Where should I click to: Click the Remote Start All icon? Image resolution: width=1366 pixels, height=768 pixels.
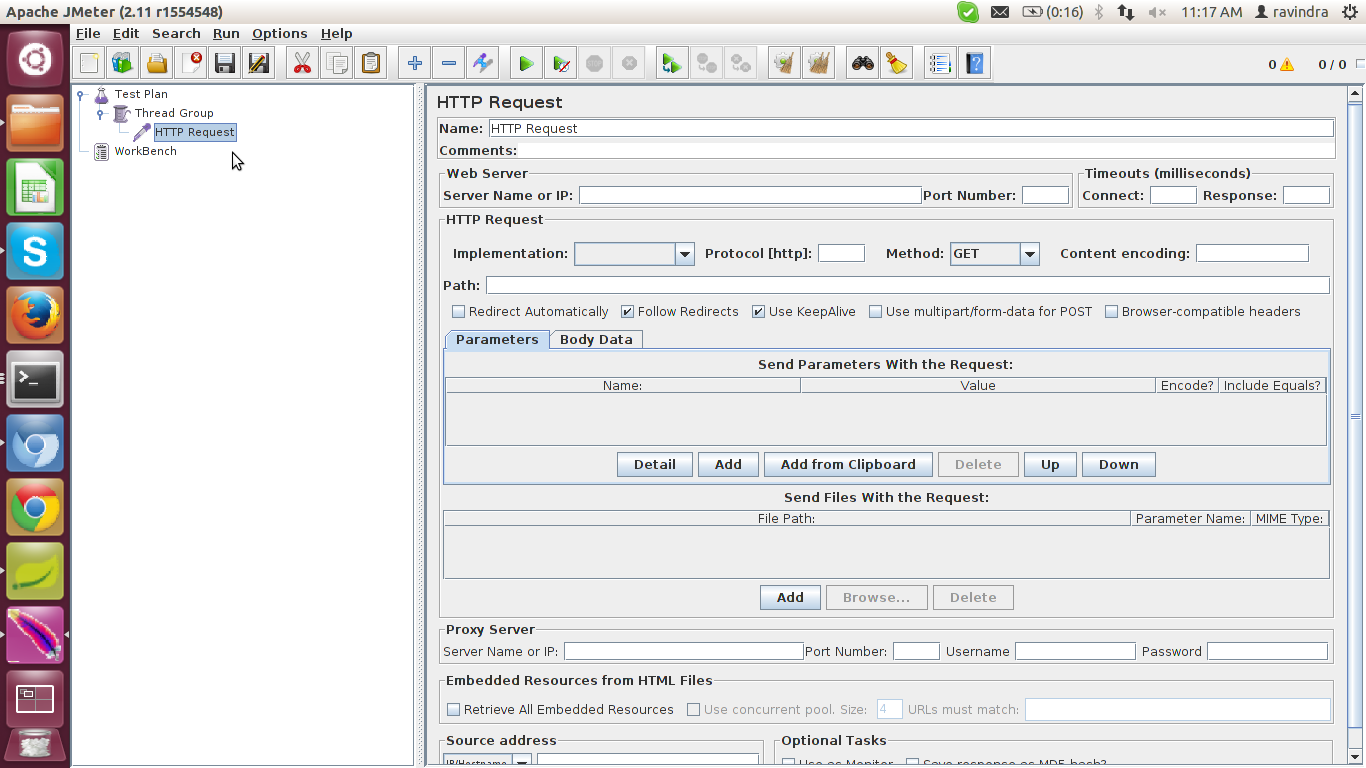pos(672,64)
